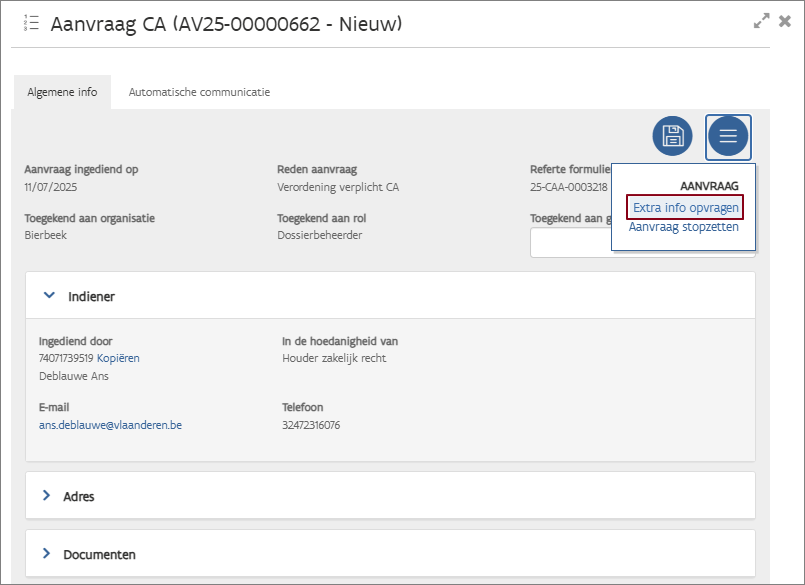Image resolution: width=805 pixels, height=585 pixels.
Task: Expand the dialog with the full-screen arrows icon
Action: coord(761,21)
